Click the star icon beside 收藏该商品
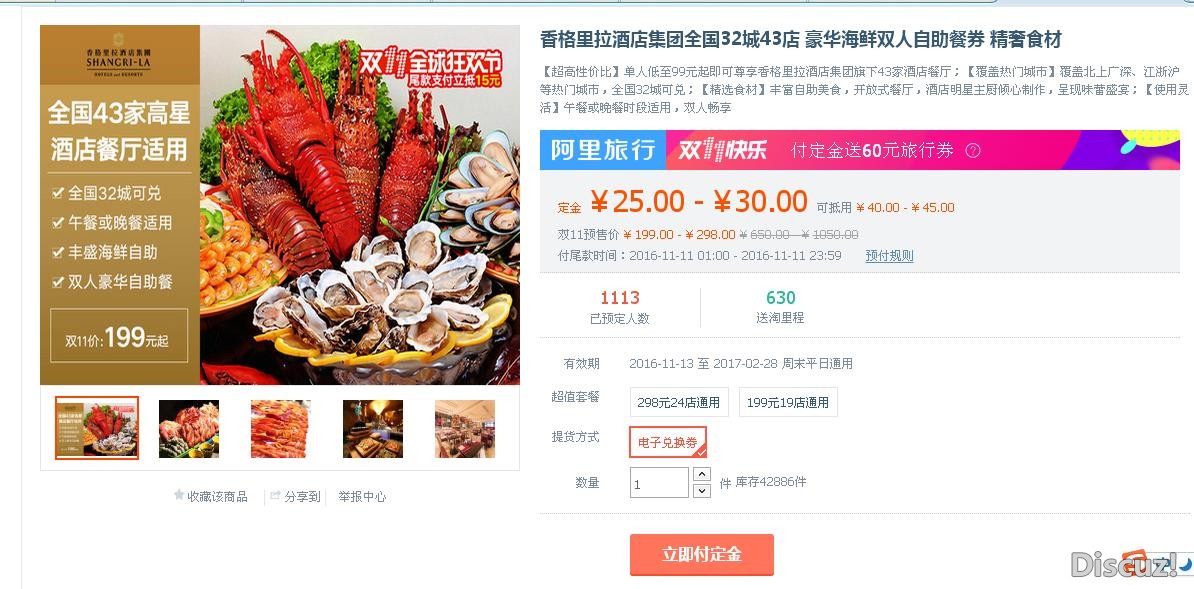 coord(179,495)
